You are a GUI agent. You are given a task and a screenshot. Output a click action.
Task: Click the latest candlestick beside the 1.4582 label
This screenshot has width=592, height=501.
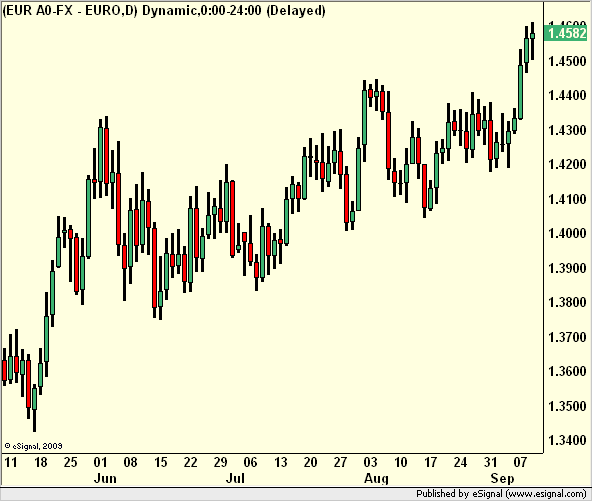(533, 41)
